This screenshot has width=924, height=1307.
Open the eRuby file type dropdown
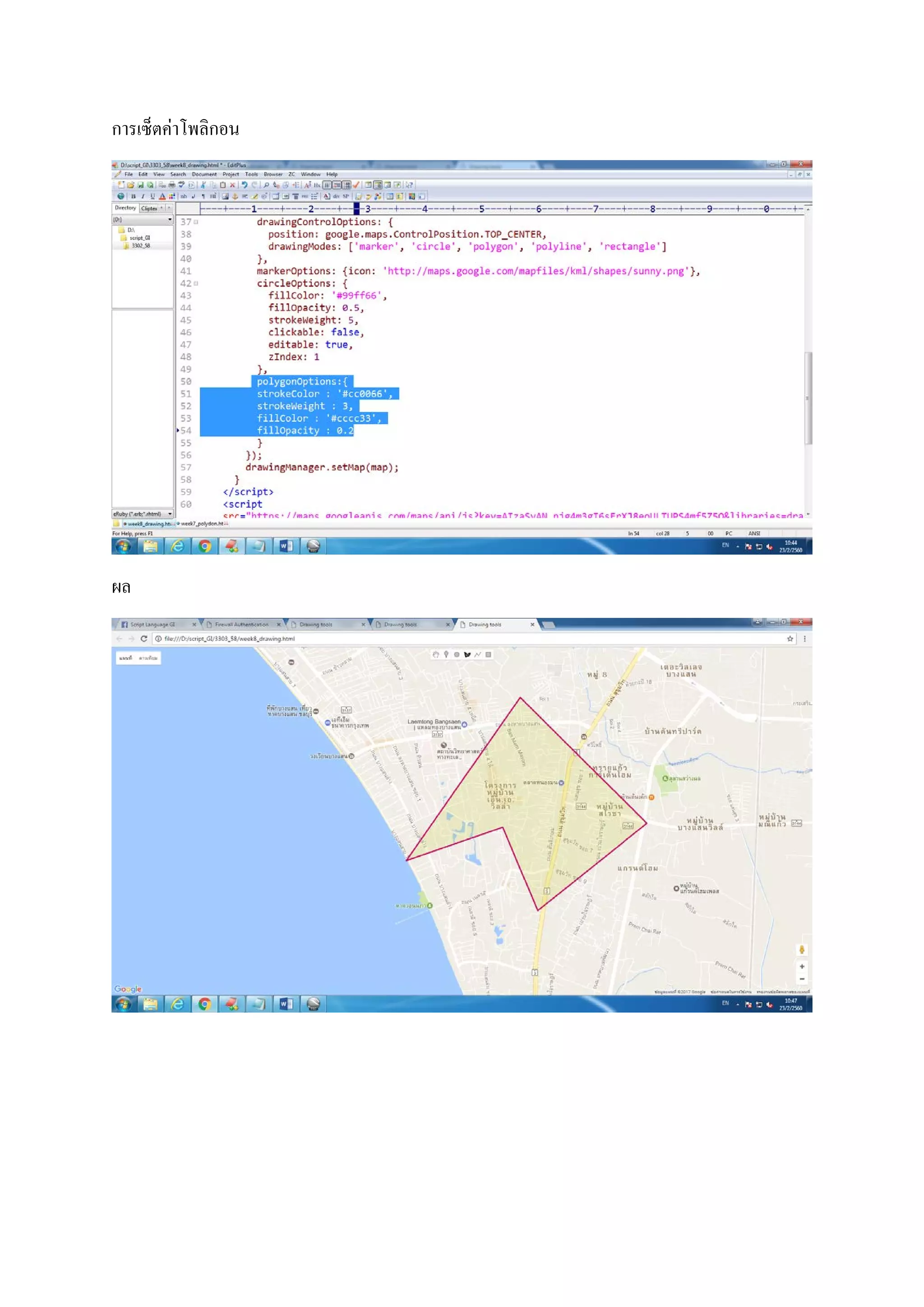pyautogui.click(x=170, y=514)
